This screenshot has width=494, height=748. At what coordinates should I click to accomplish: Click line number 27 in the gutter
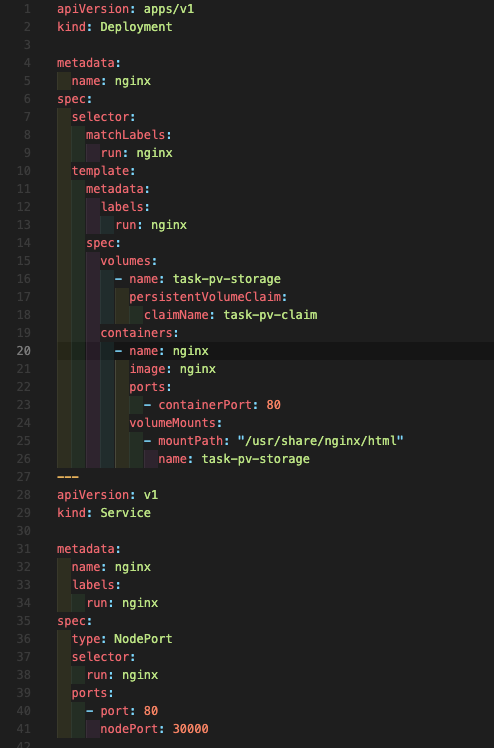23,477
